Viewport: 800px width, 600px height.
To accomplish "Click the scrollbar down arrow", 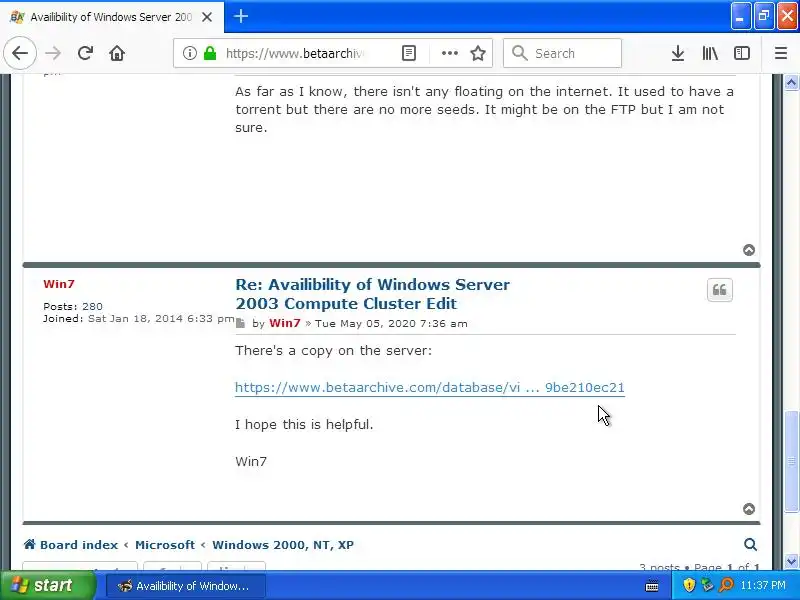I will (791, 561).
